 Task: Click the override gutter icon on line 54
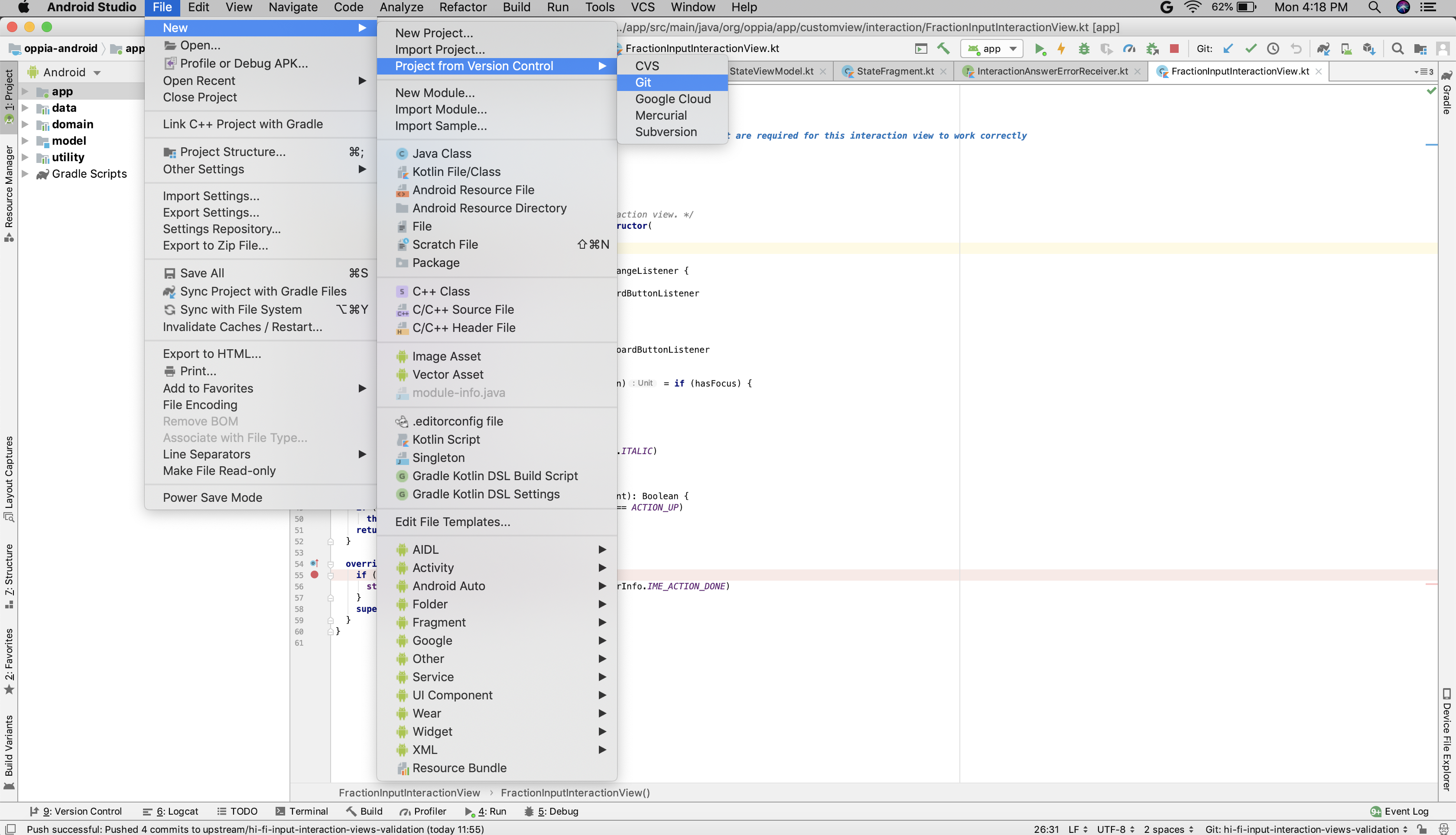314,563
